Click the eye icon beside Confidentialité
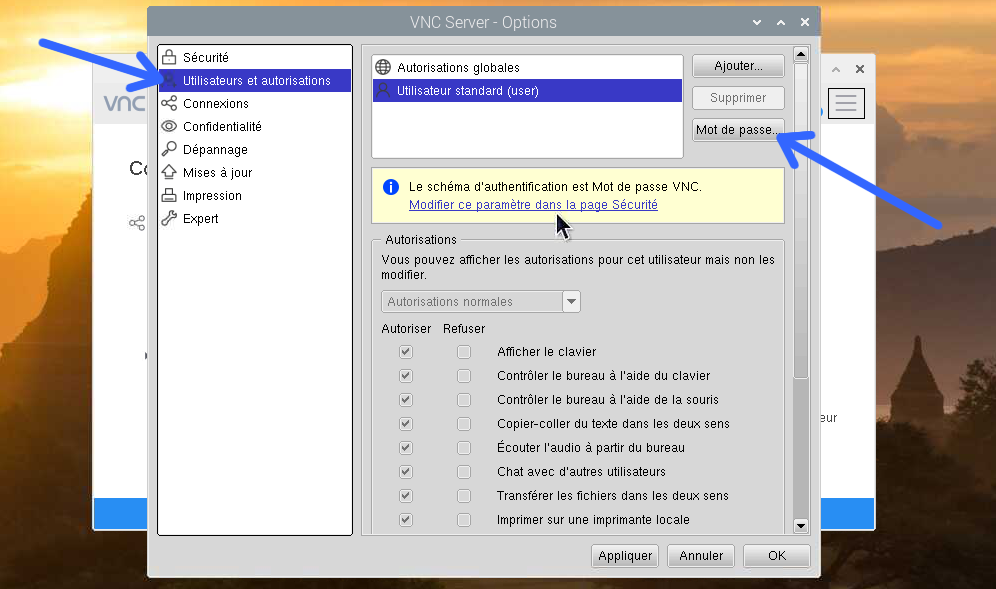The width and height of the screenshot is (996, 589). [169, 126]
